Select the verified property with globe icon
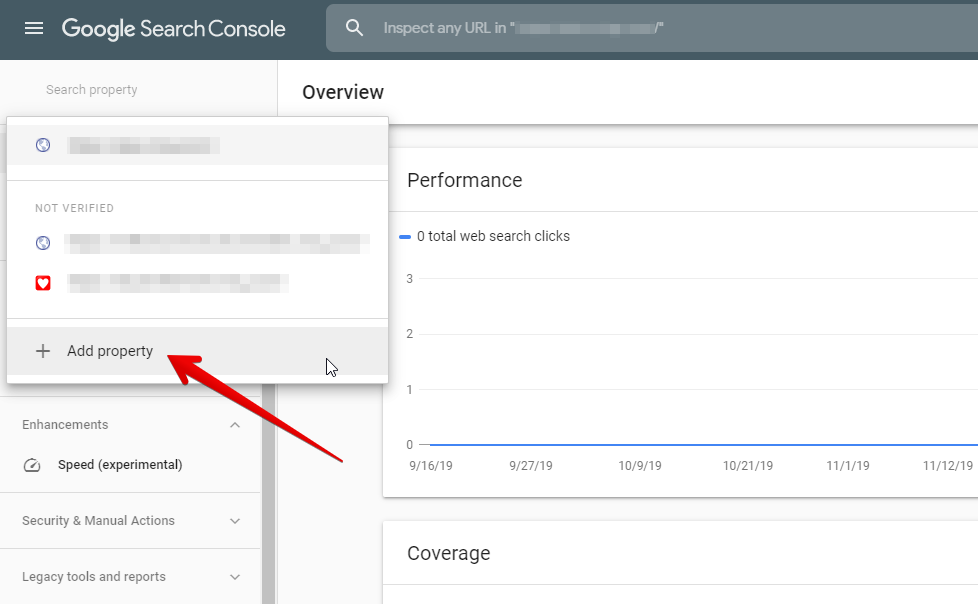Image resolution: width=978 pixels, height=604 pixels. pos(197,145)
